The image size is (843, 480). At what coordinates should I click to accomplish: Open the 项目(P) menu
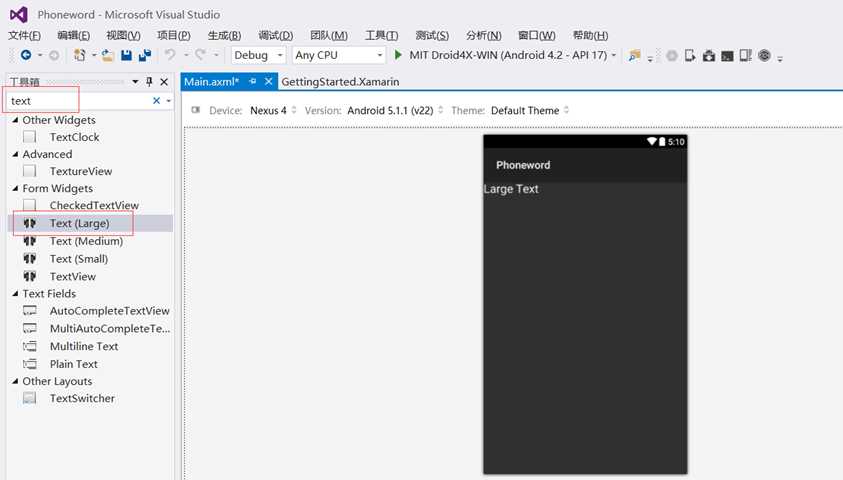point(174,35)
